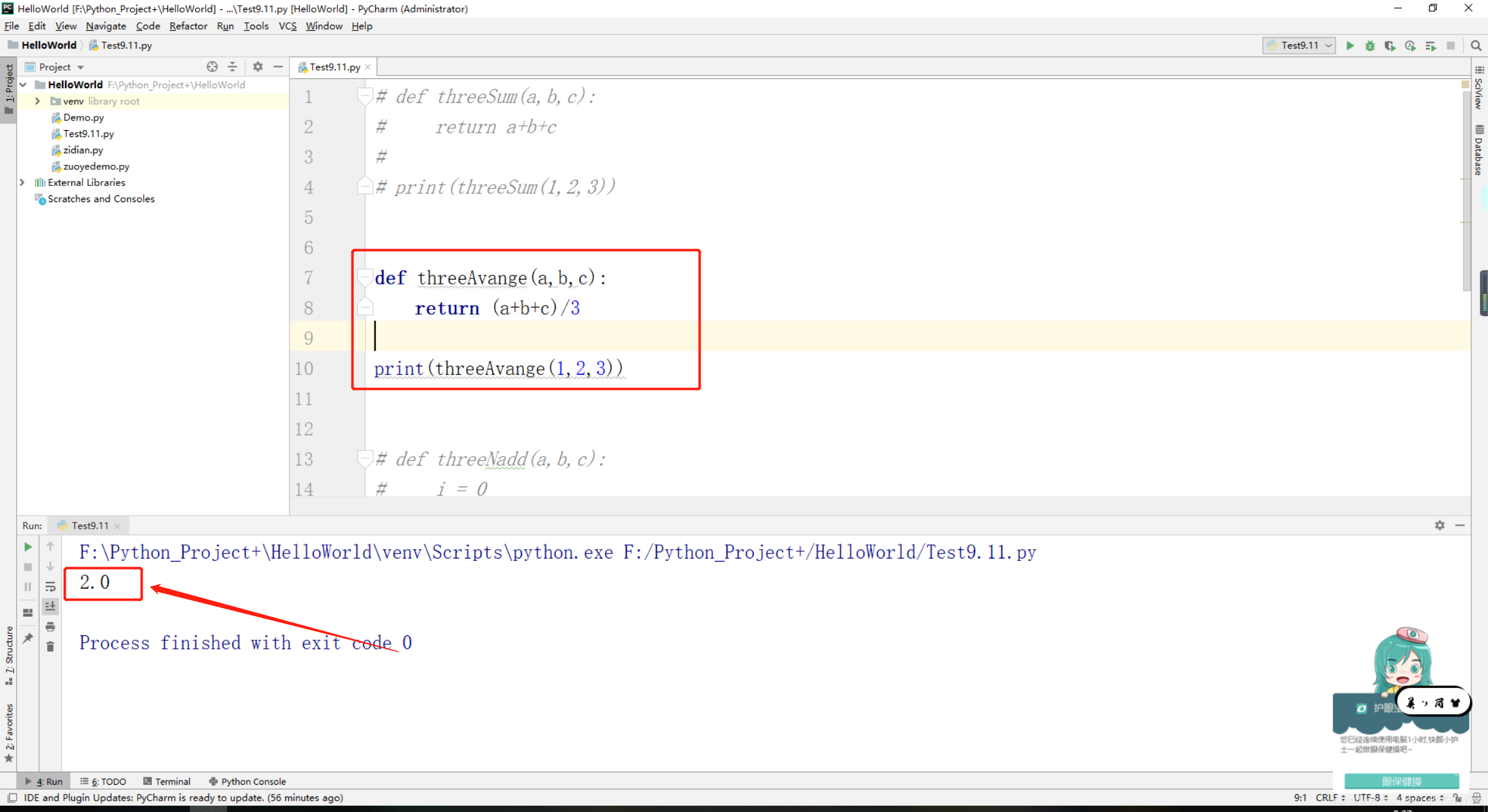
Task: Open Search Everywhere magnifier icon
Action: tap(1476, 46)
